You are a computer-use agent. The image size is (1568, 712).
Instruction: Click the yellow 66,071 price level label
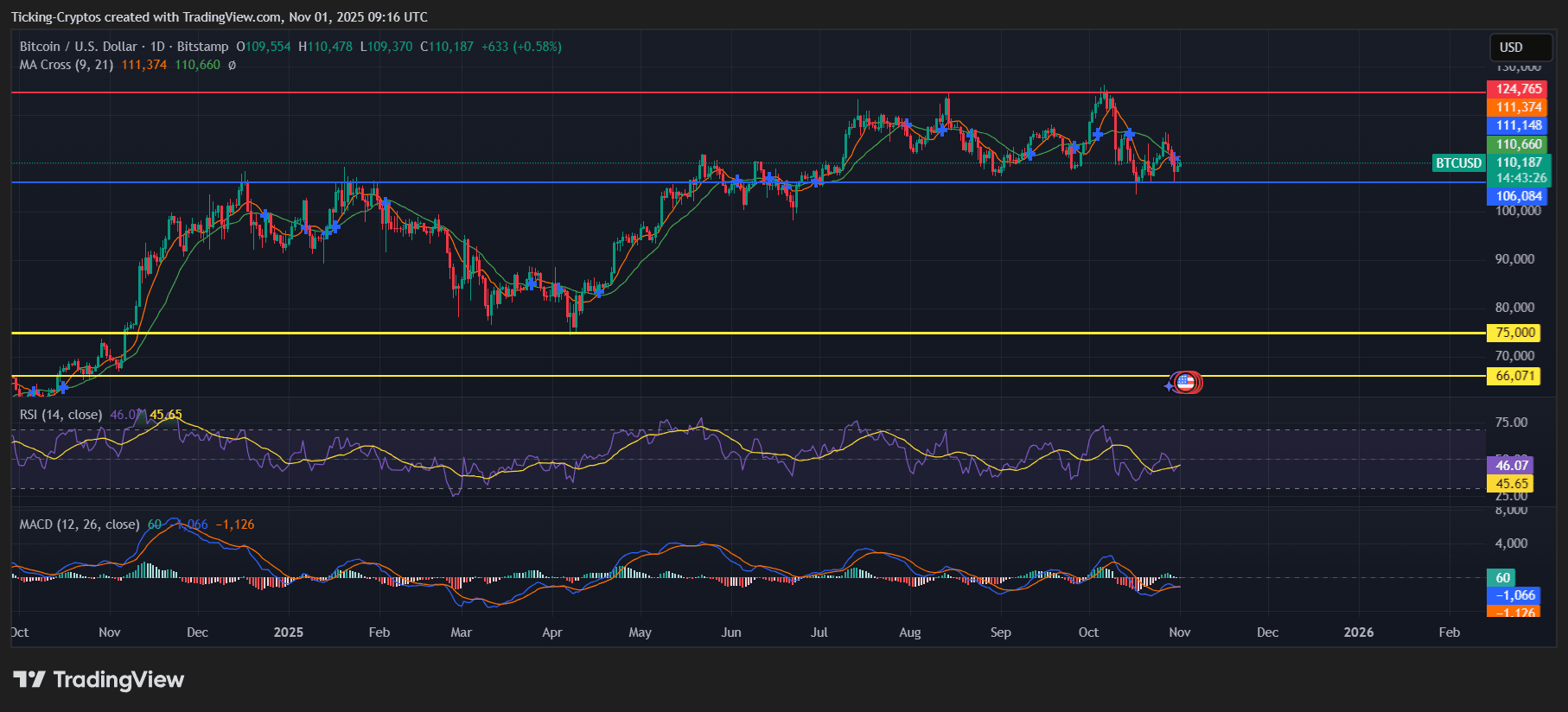coord(1515,376)
